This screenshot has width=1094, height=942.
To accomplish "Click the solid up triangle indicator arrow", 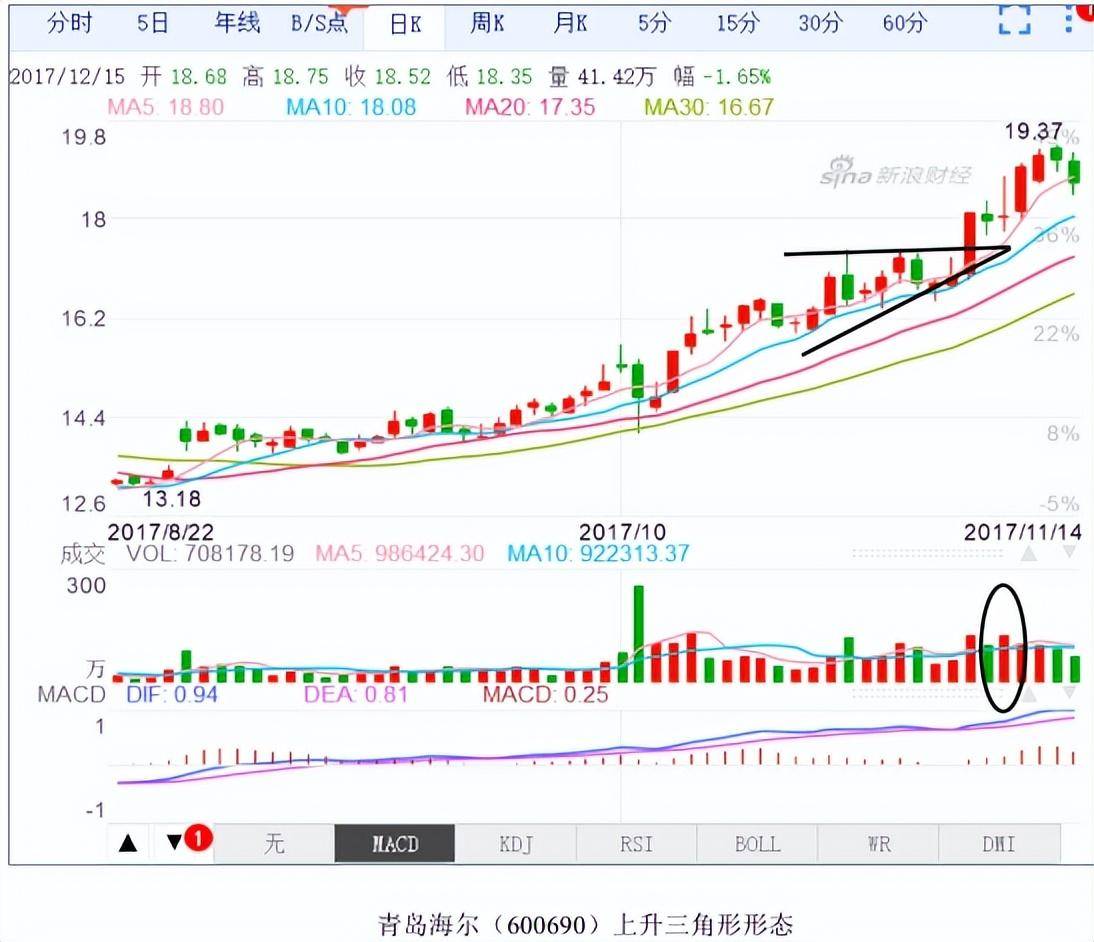I will 128,844.
